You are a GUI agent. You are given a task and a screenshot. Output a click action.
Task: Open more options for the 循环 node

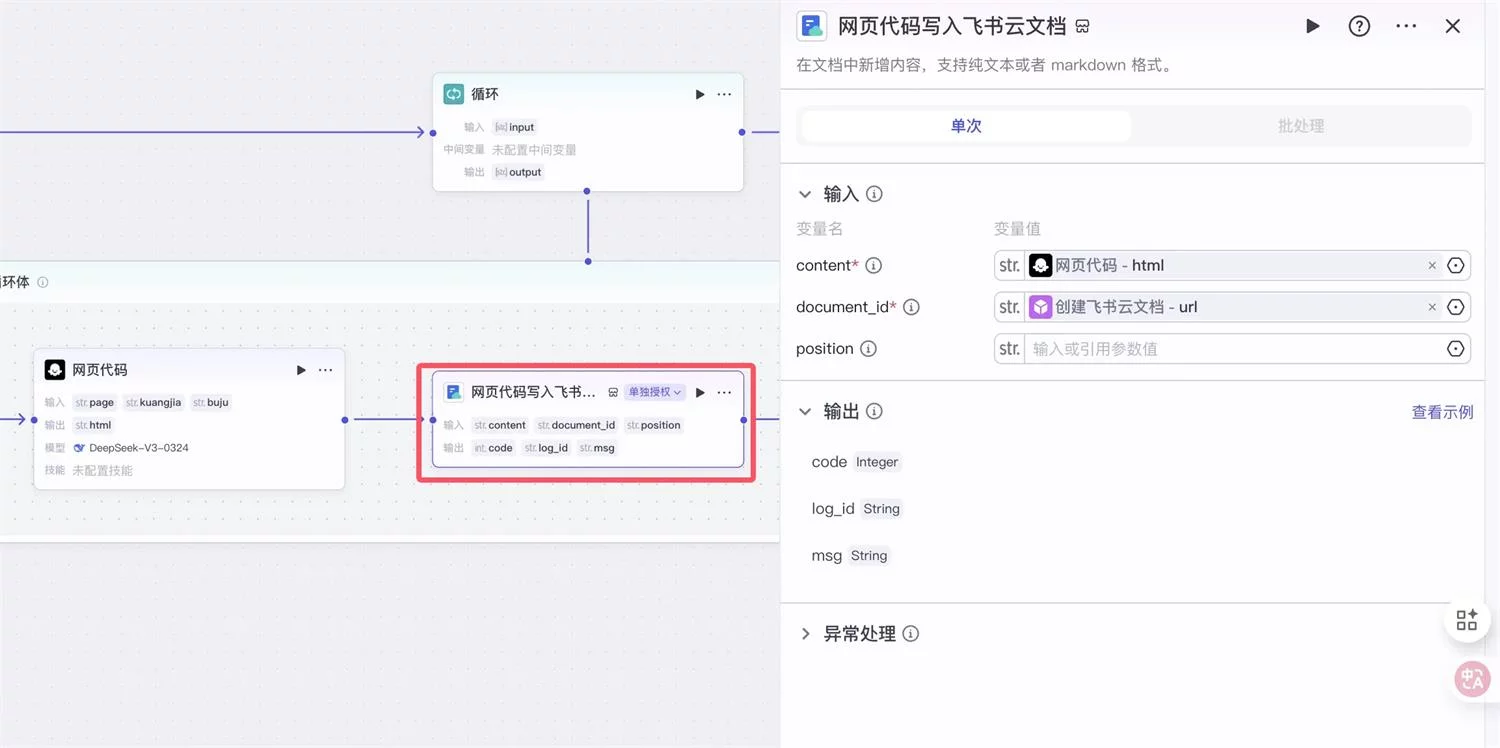coord(724,93)
